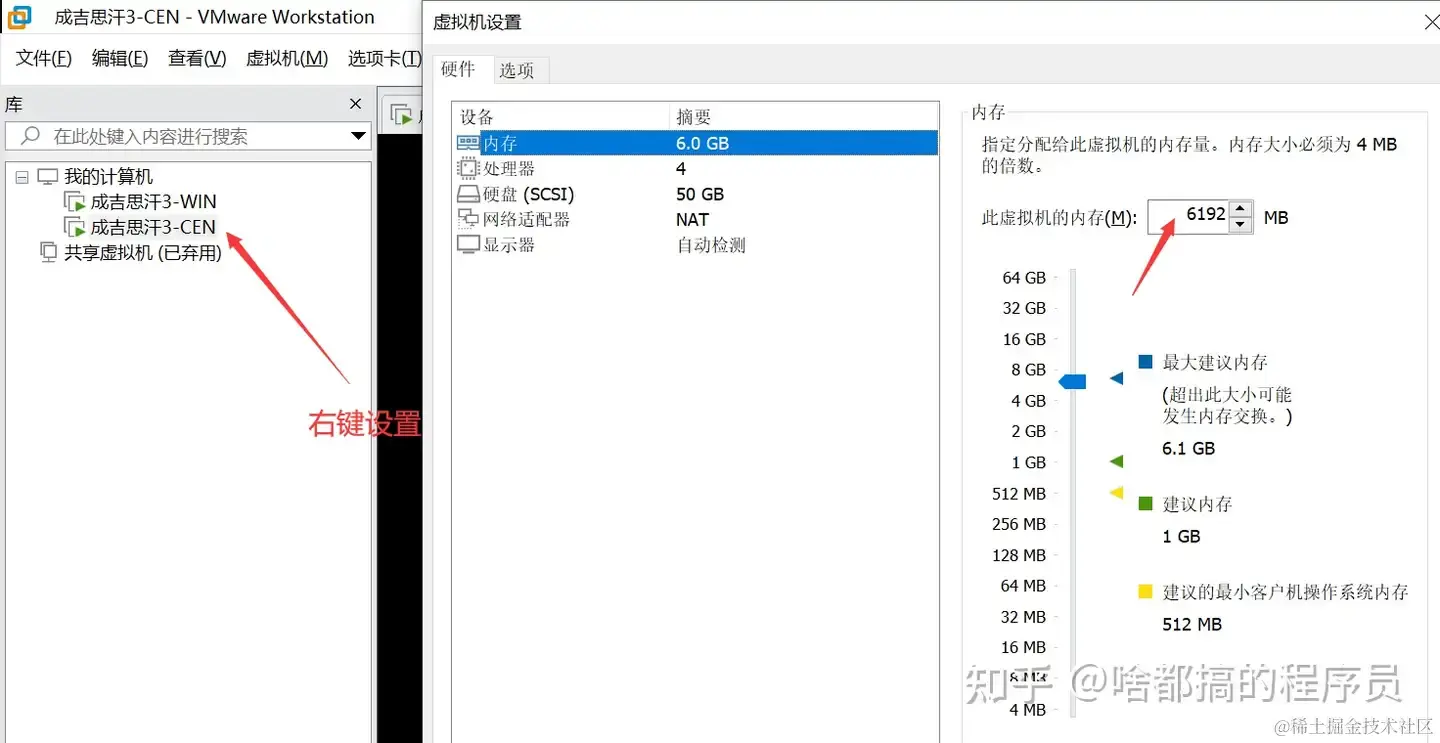The width and height of the screenshot is (1440, 743).
Task: Click the 显示器 display icon
Action: 468,245
